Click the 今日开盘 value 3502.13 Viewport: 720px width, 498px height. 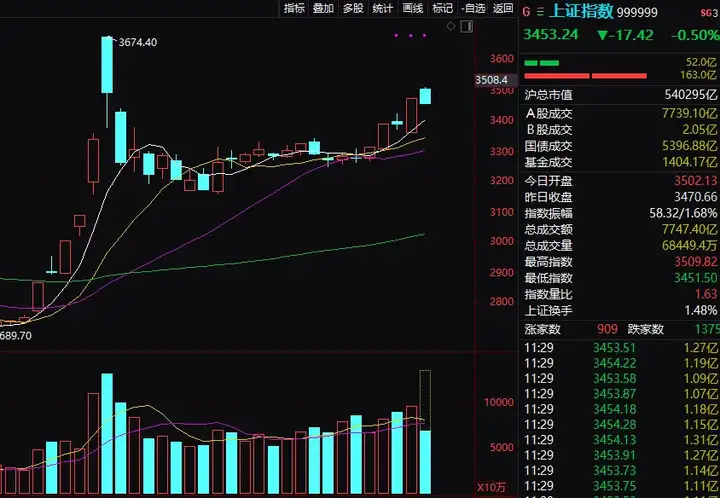[696, 180]
